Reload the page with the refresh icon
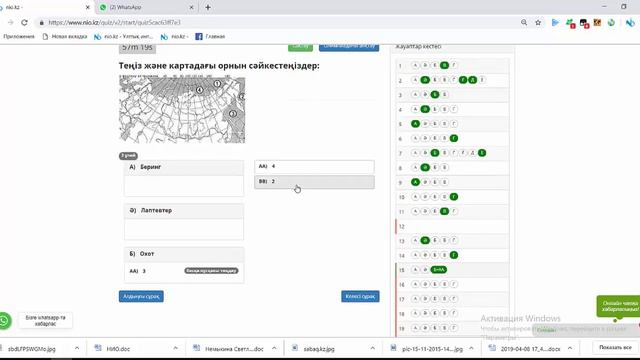The image size is (640, 360). coord(24,22)
